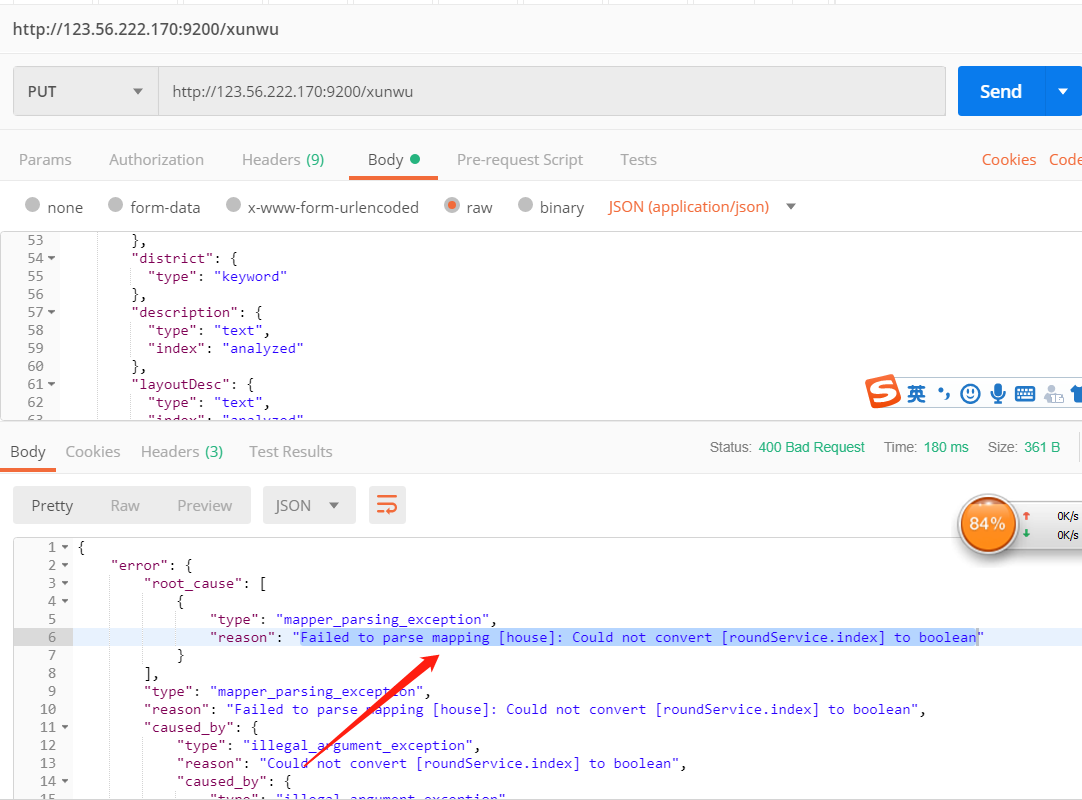Open the Tests tab

[638, 159]
